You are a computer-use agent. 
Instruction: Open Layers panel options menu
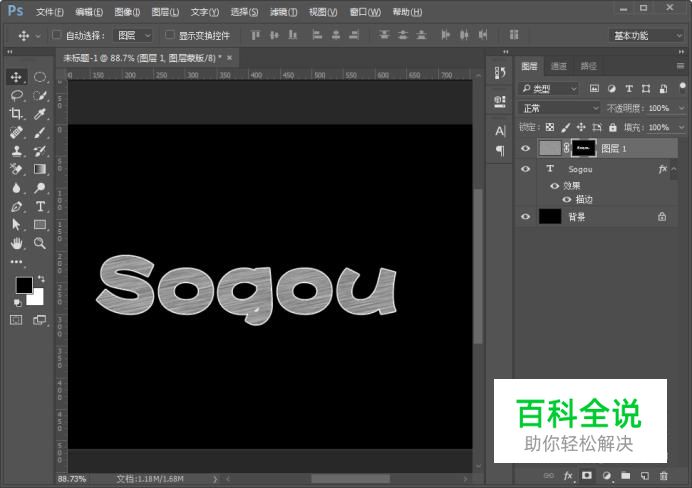pos(680,66)
